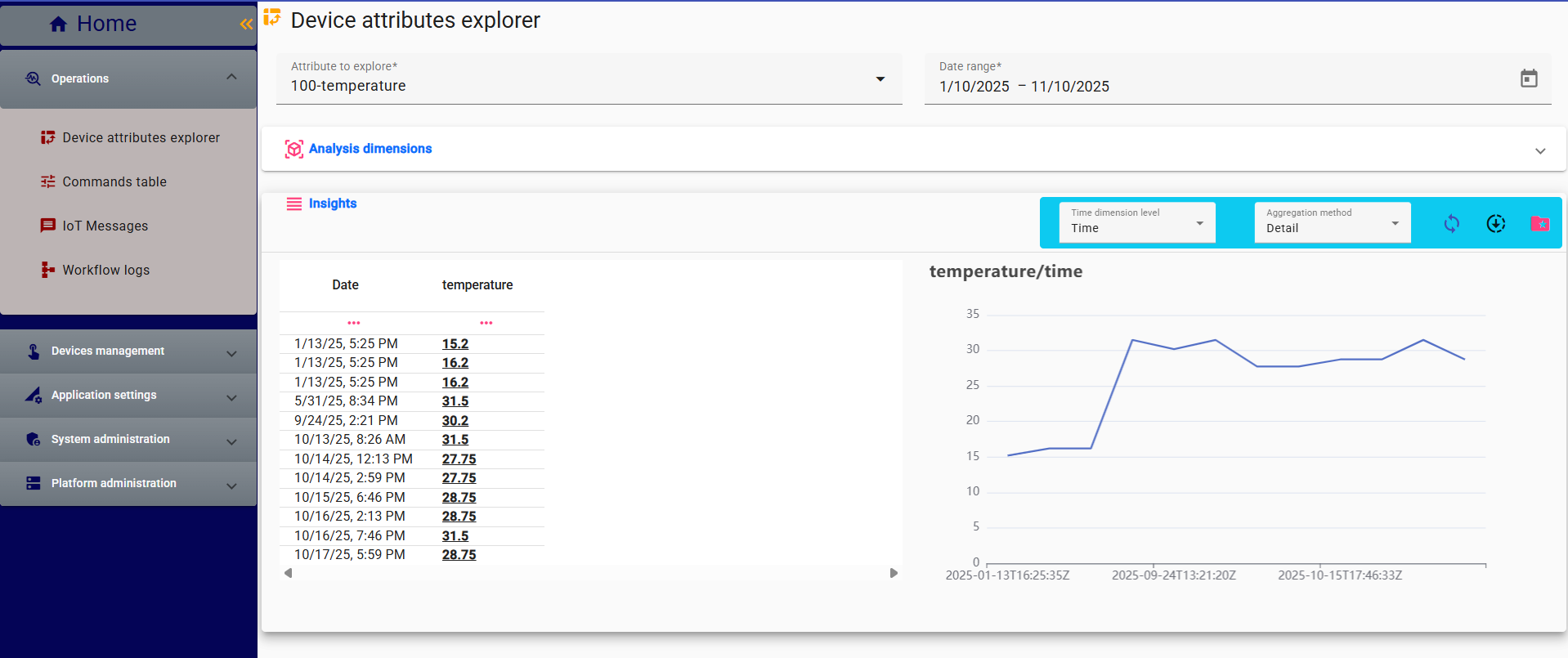The image size is (1568, 658).
Task: Click the Home house icon
Action: pos(58,25)
